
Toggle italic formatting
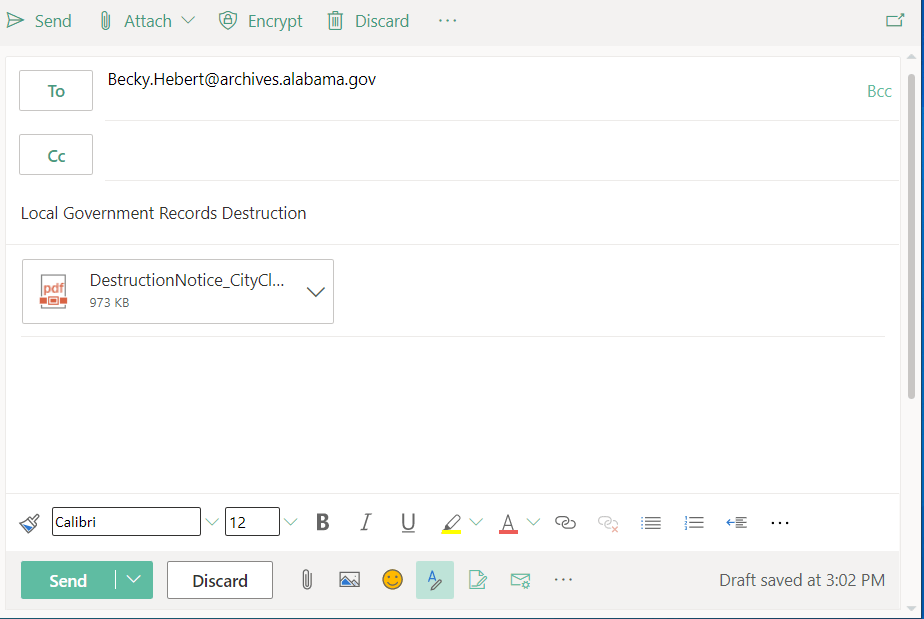[x=365, y=522]
